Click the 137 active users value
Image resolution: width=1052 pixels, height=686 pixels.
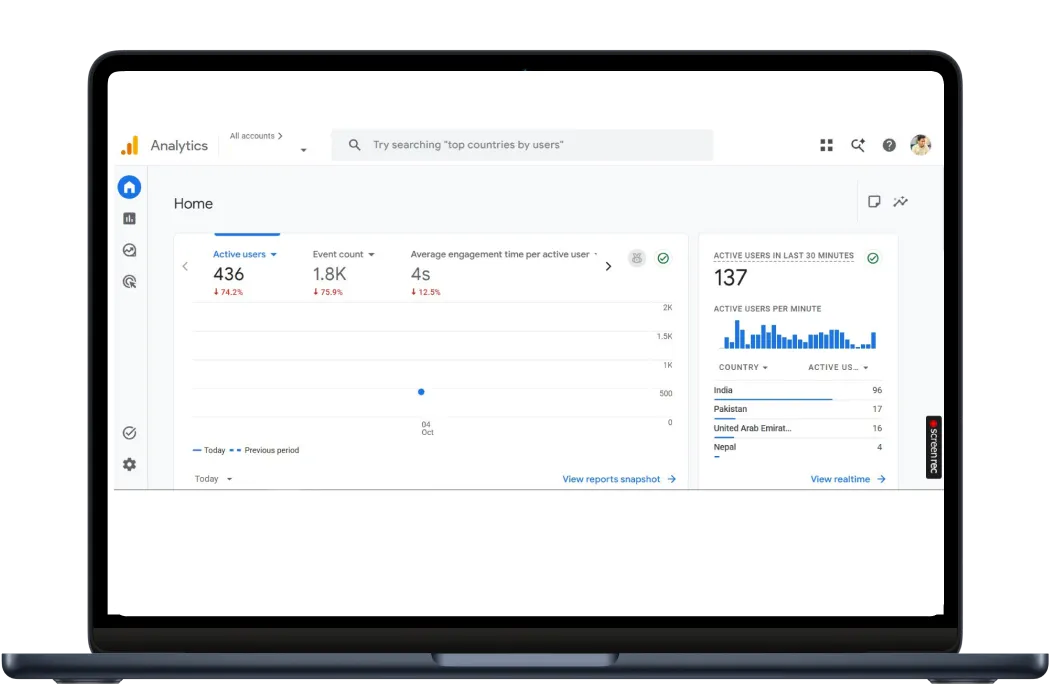tap(730, 277)
